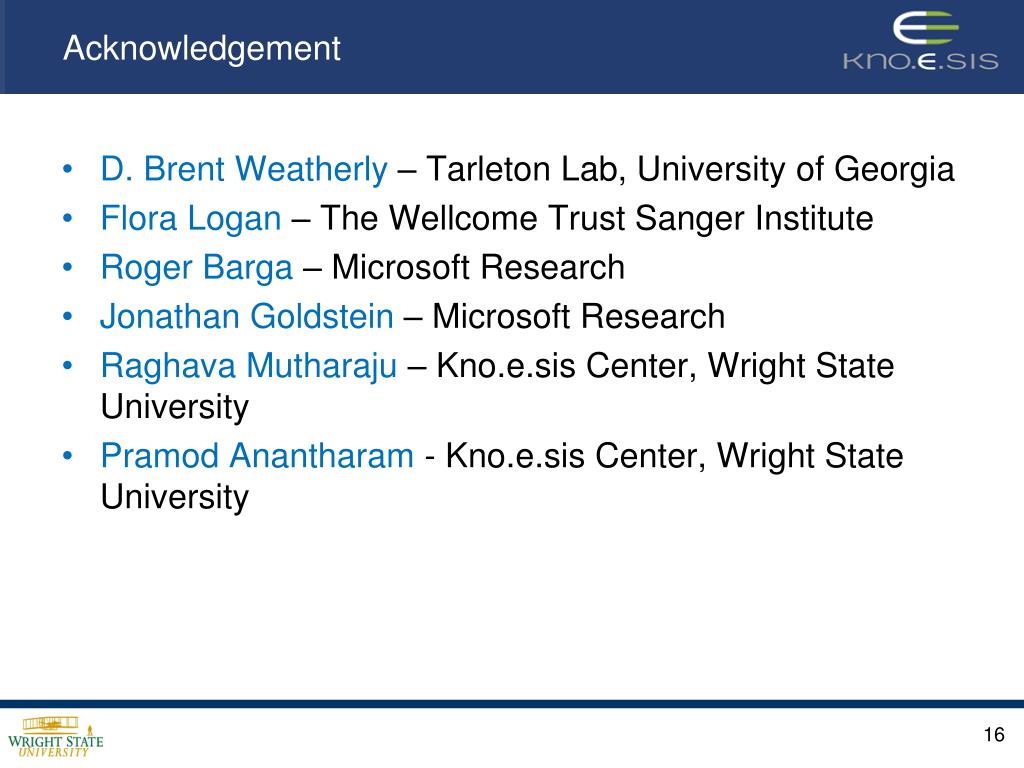Click the dark blue footer divider bar

tap(512, 704)
